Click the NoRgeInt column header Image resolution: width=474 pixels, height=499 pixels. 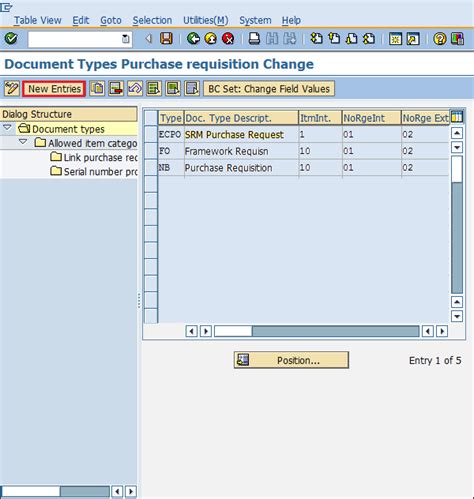(371, 118)
